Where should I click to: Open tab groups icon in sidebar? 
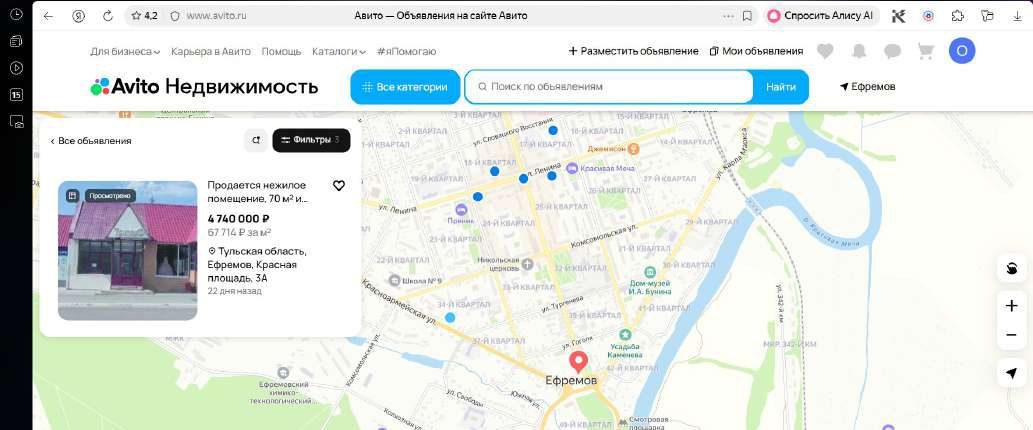tap(16, 41)
